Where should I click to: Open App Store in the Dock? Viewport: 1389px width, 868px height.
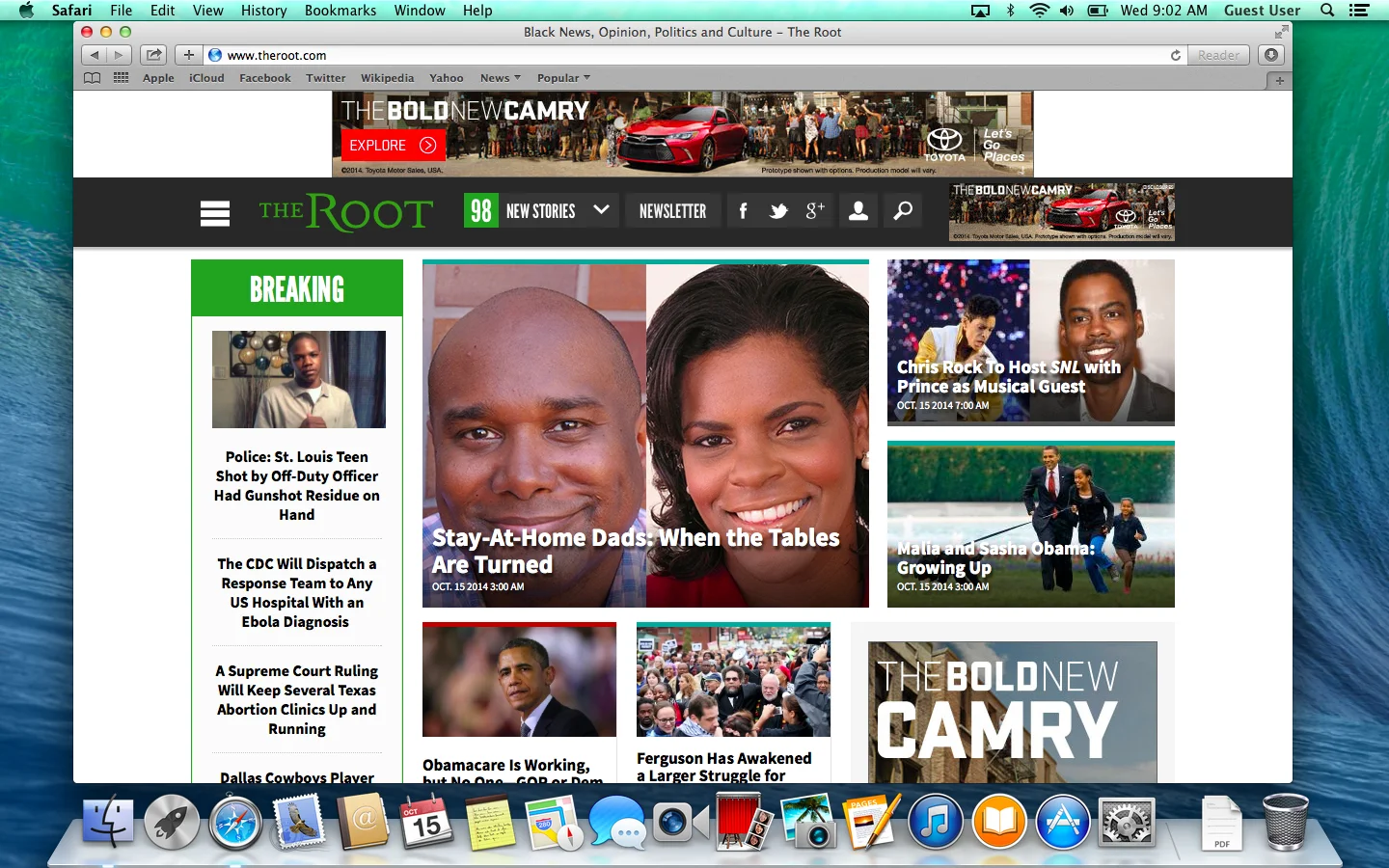(x=1062, y=822)
